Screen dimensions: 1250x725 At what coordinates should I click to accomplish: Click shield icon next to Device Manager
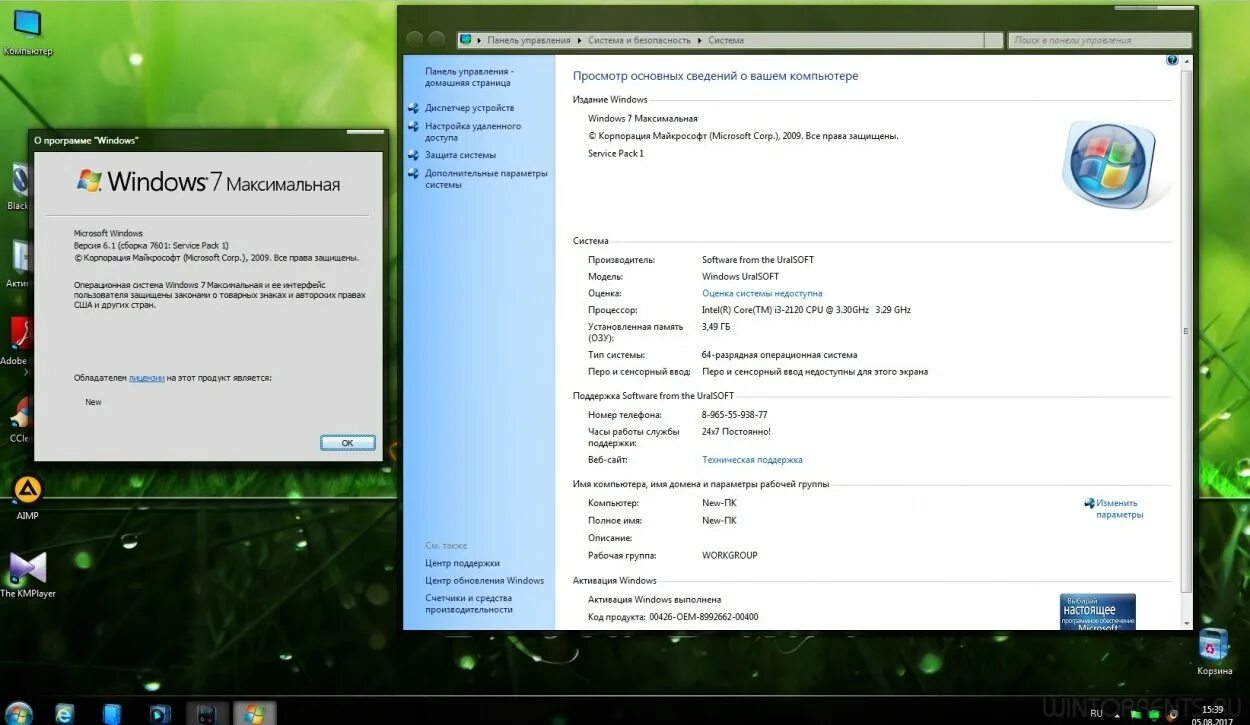[414, 108]
